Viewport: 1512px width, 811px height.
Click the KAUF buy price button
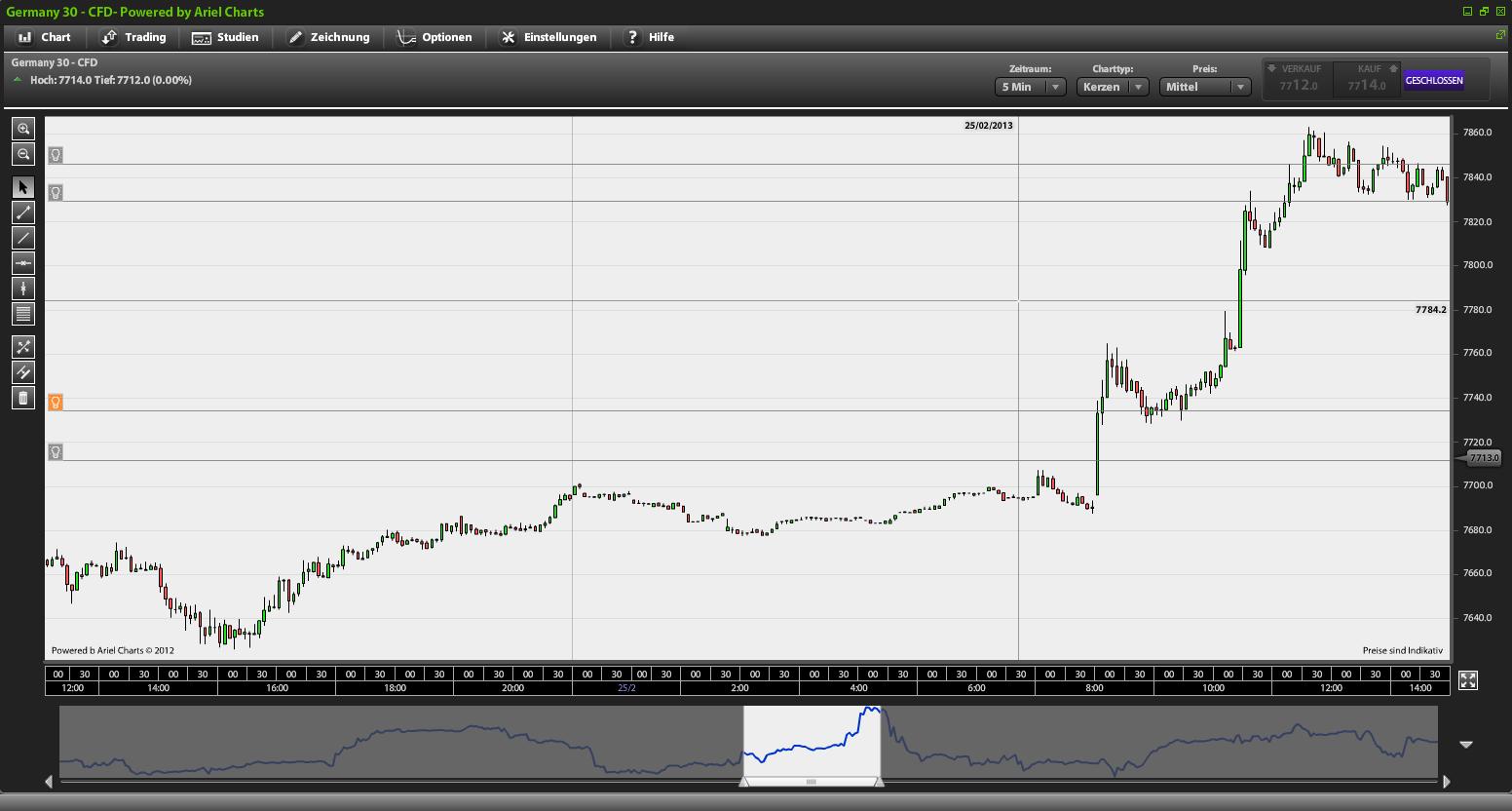1367,80
